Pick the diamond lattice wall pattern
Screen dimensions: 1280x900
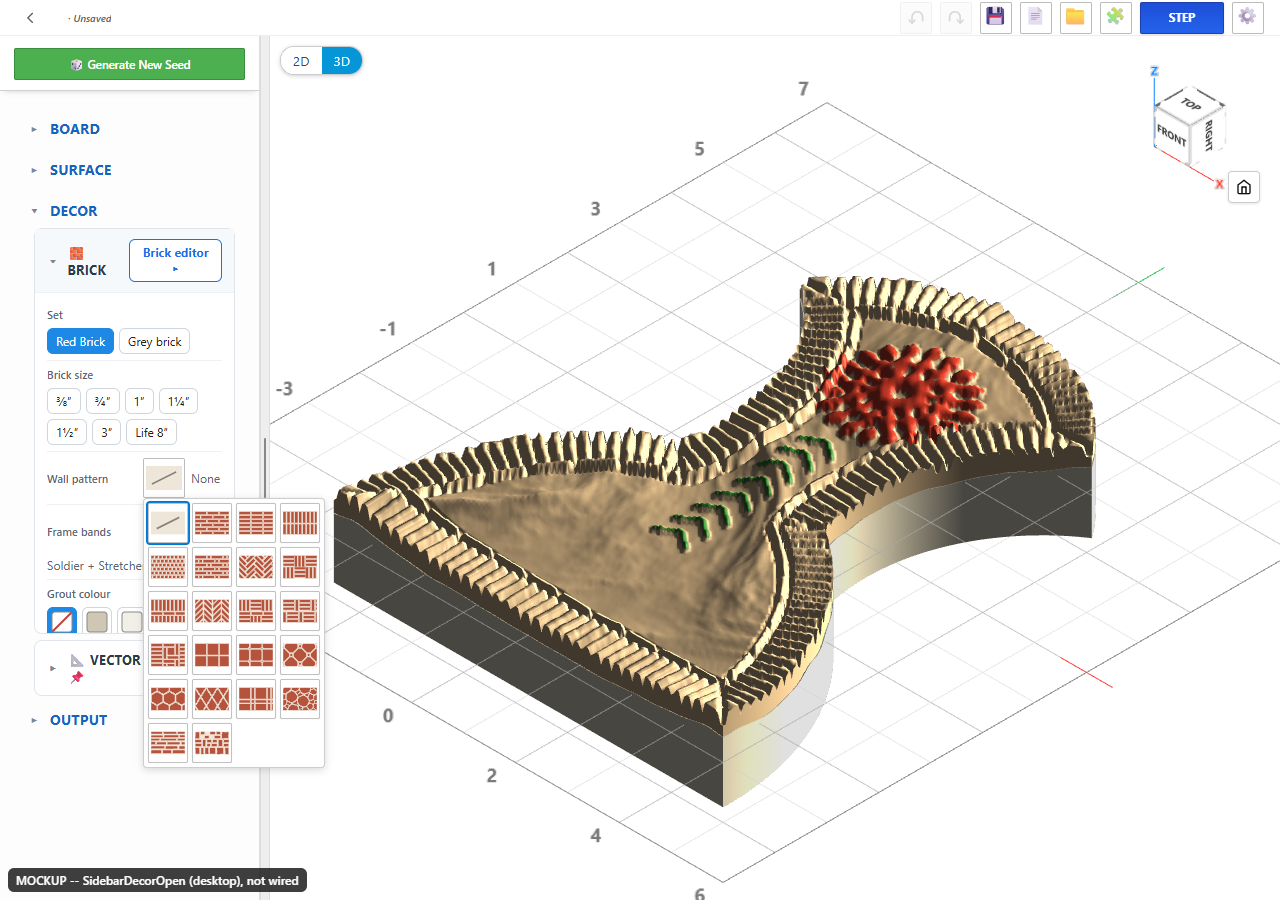pos(212,699)
